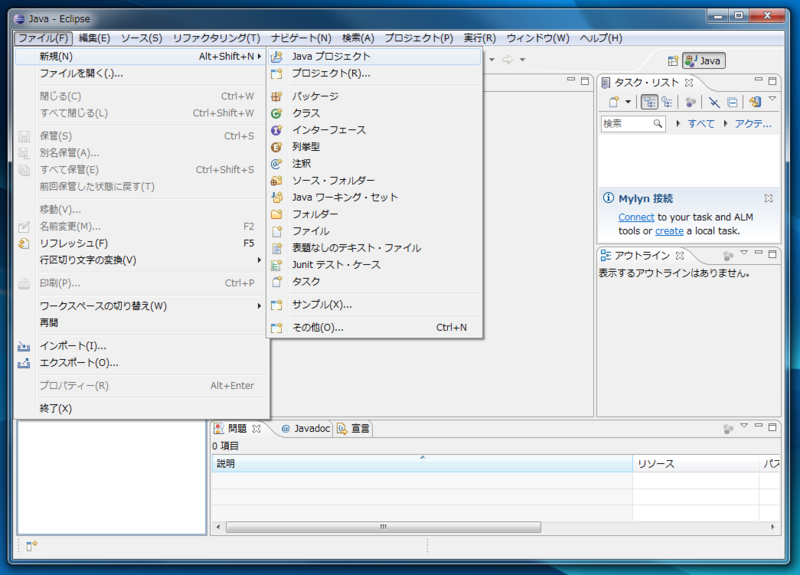800x575 pixels.
Task: Click the hide completed tasks icon
Action: coord(714,102)
